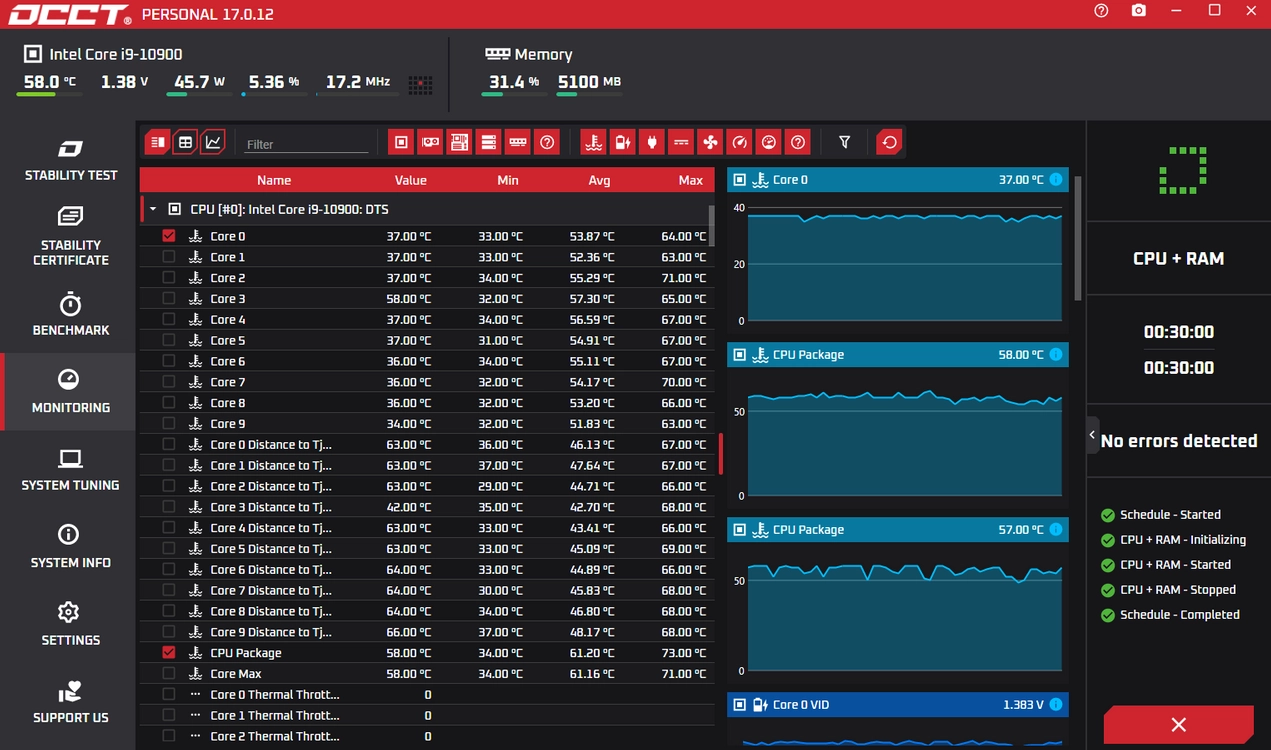Screen dimensions: 1271x750
Task: Toggle the question-mark filter beside the usage dial
Action: pos(797,143)
